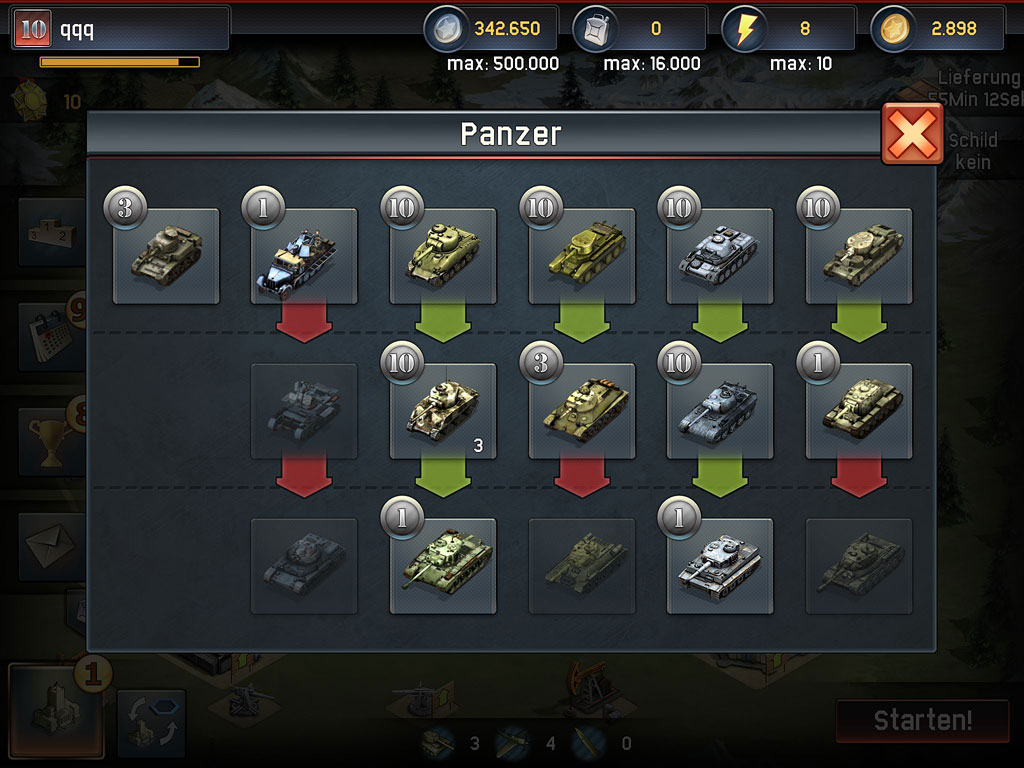
Task: Tap the lightning bolt energy icon
Action: 745,29
